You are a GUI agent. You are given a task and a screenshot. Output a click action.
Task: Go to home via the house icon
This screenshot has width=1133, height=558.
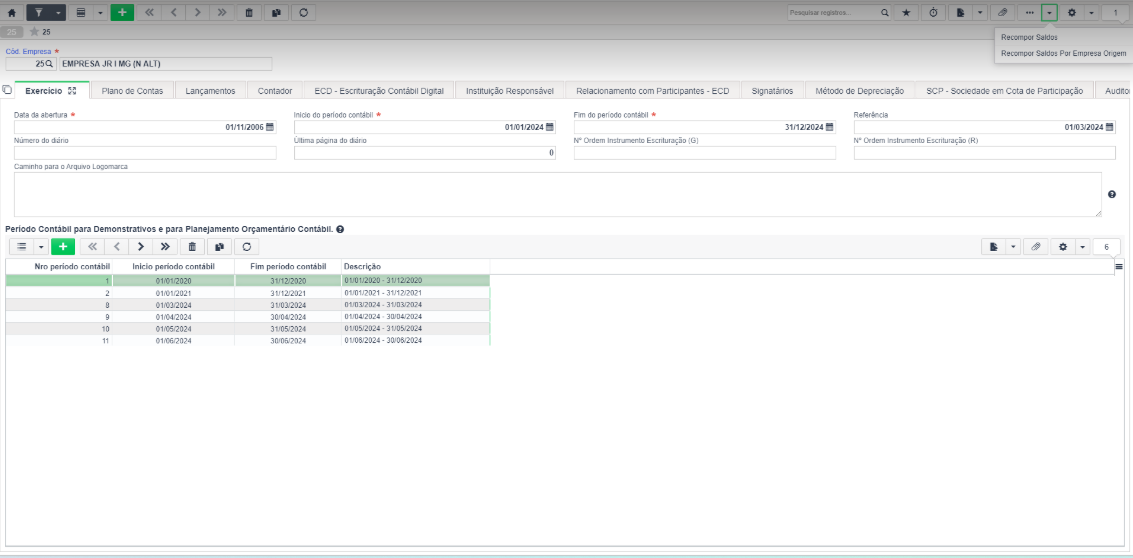pyautogui.click(x=11, y=12)
